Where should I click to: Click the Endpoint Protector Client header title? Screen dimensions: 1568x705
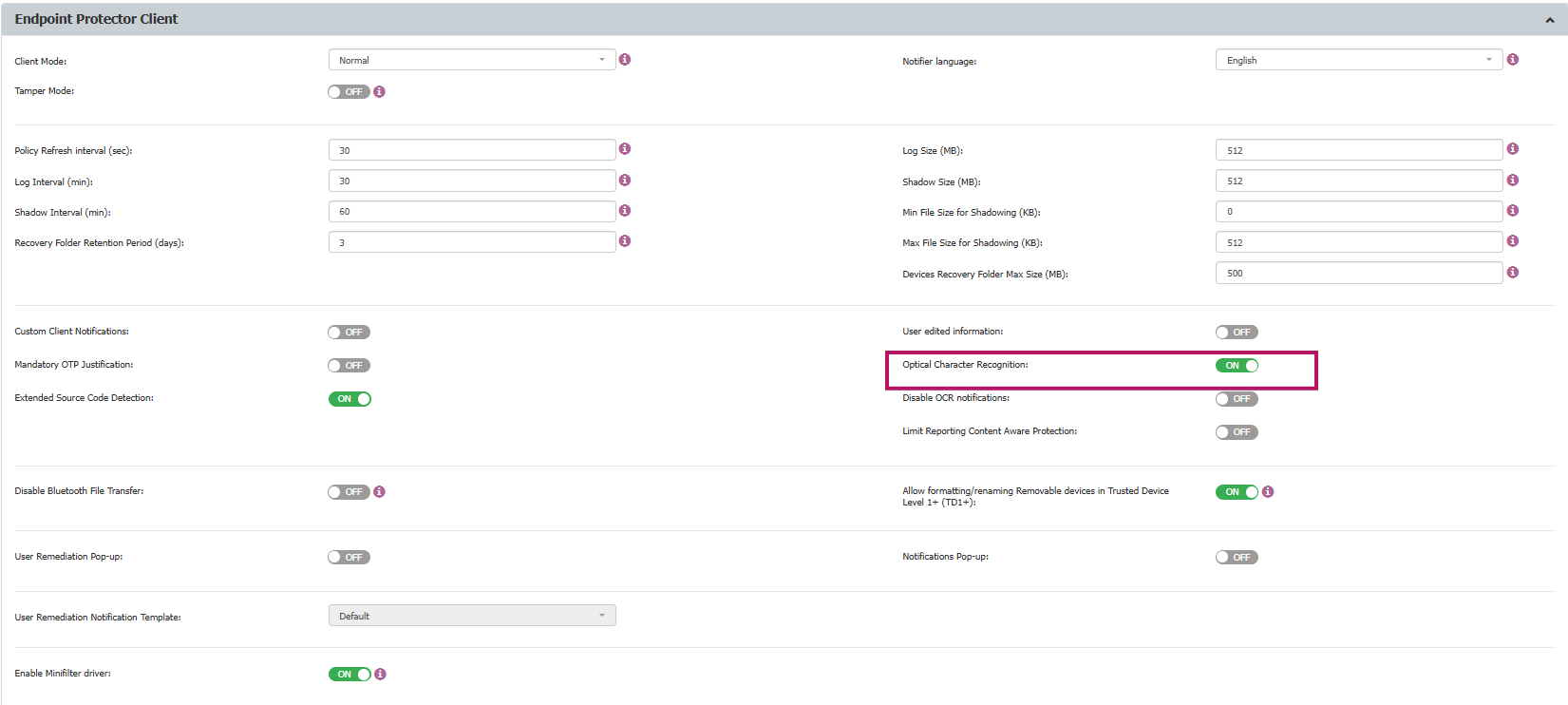[96, 19]
